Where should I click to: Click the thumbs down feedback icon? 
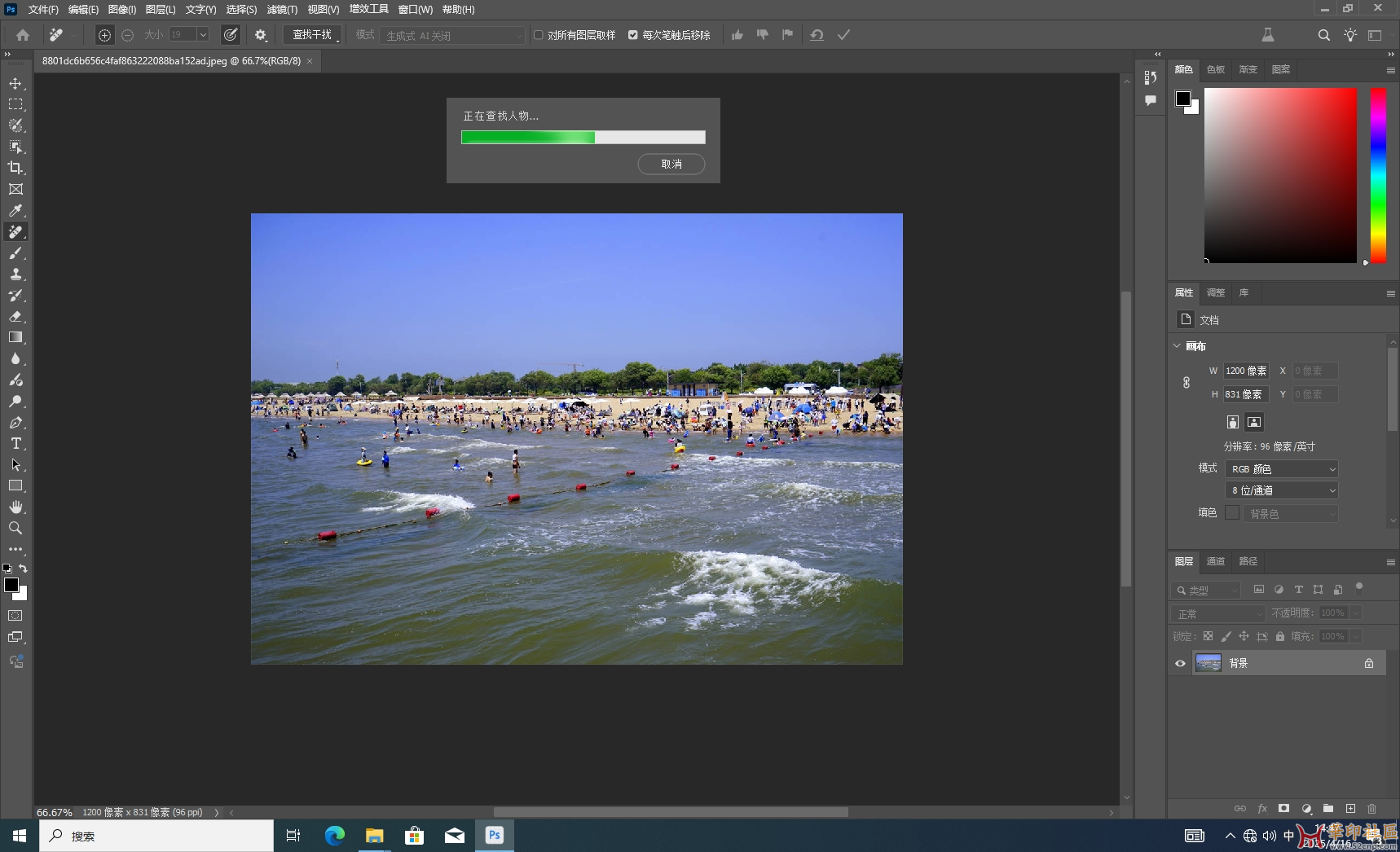(x=763, y=35)
